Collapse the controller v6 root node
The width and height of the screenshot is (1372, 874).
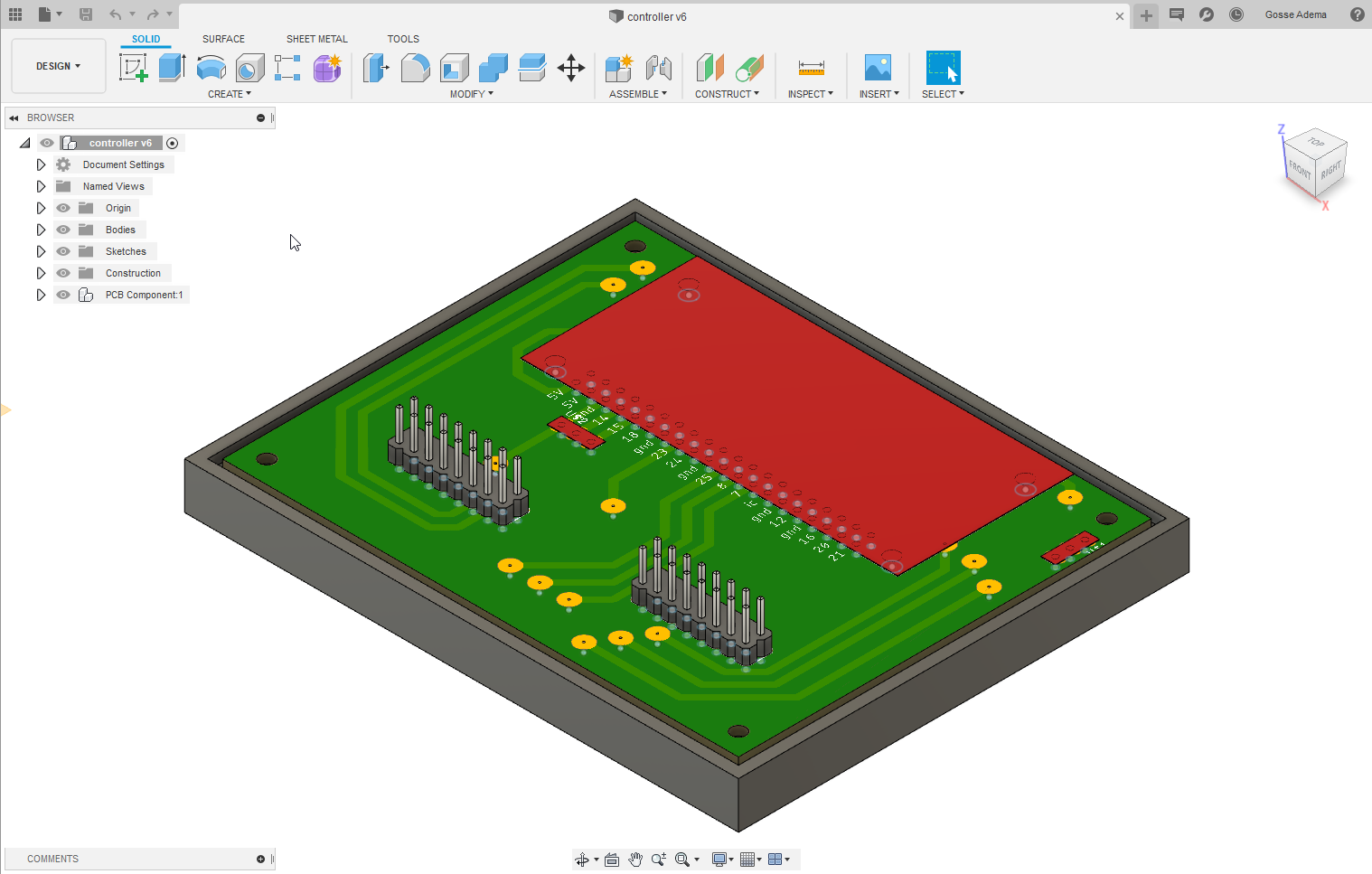click(x=25, y=143)
